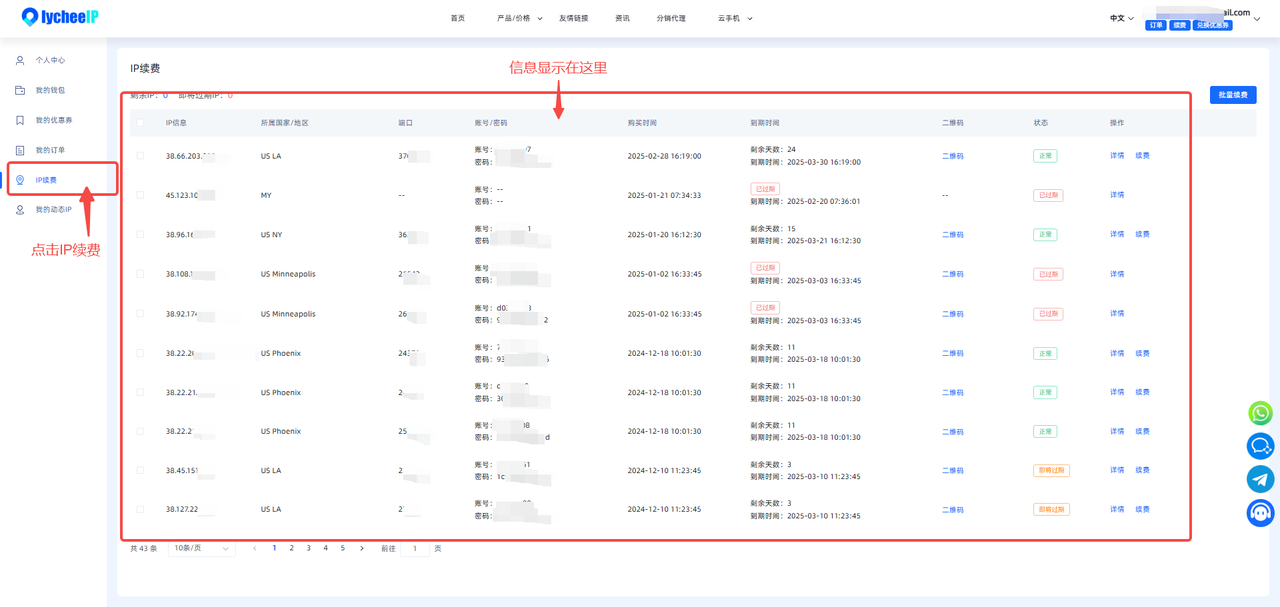The image size is (1280, 607).
Task: Click the 前往 page number input field
Action: pyautogui.click(x=415, y=548)
